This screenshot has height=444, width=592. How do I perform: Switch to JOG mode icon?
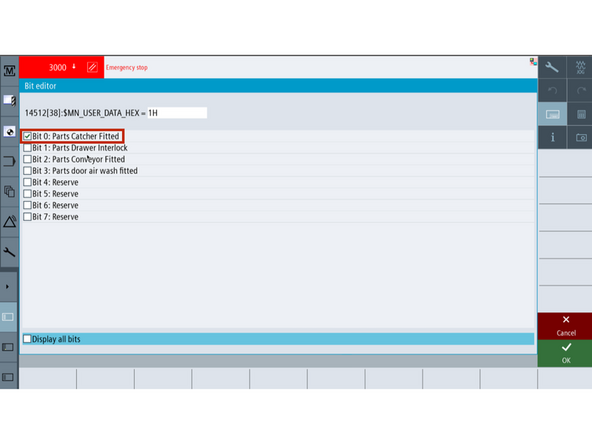click(580, 68)
